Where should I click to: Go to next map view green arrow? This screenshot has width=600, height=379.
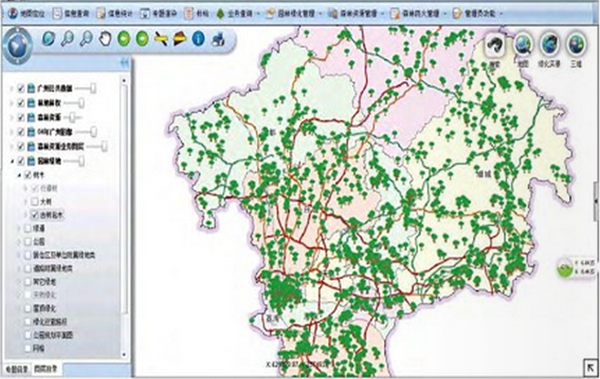click(x=142, y=39)
